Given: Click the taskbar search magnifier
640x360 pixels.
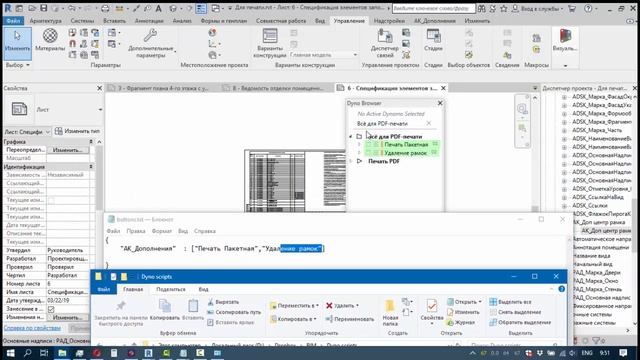Looking at the screenshot, I should point(27,353).
